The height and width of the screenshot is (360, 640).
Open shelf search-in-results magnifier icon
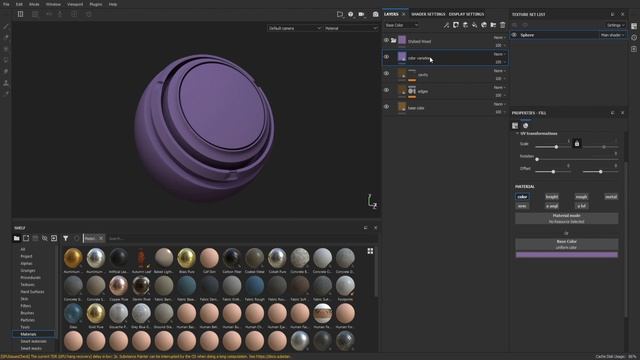coord(44,238)
